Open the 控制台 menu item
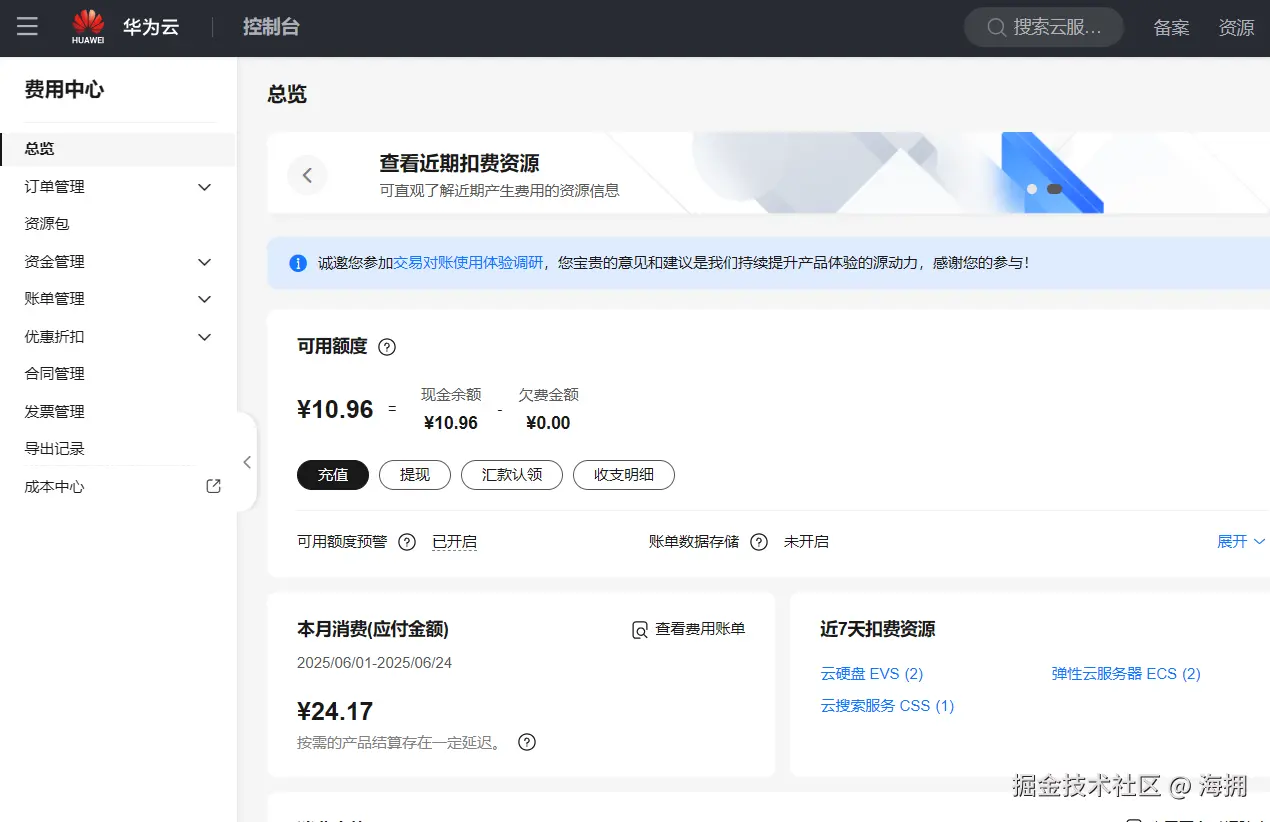 click(271, 27)
